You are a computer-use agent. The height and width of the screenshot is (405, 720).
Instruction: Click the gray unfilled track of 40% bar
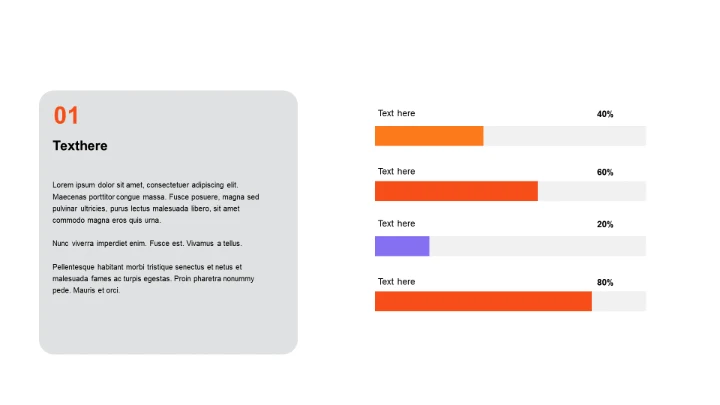click(x=564, y=136)
